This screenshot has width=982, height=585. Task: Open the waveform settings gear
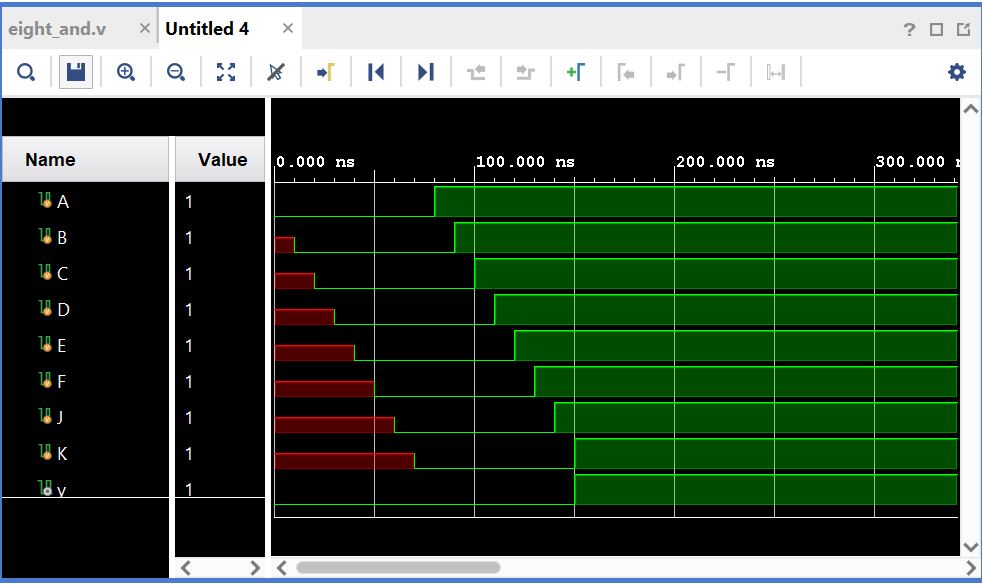pyautogui.click(x=957, y=73)
